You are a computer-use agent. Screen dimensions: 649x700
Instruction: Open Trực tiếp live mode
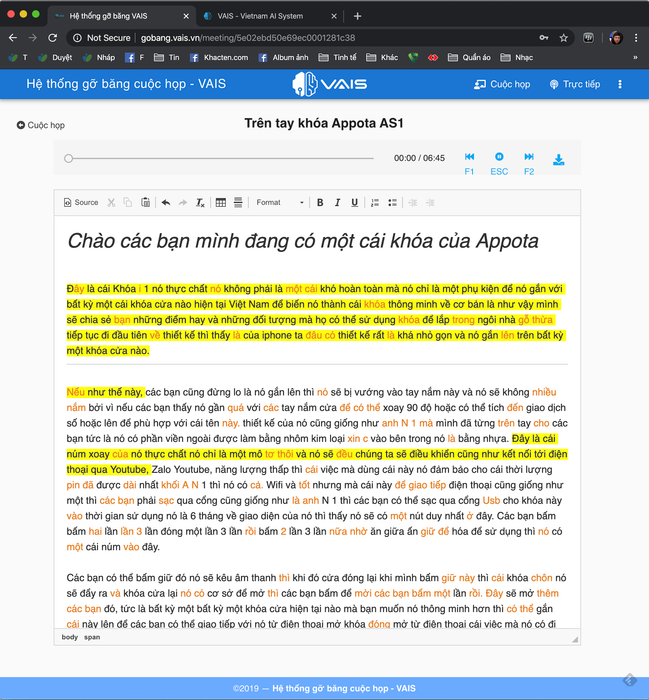point(575,84)
